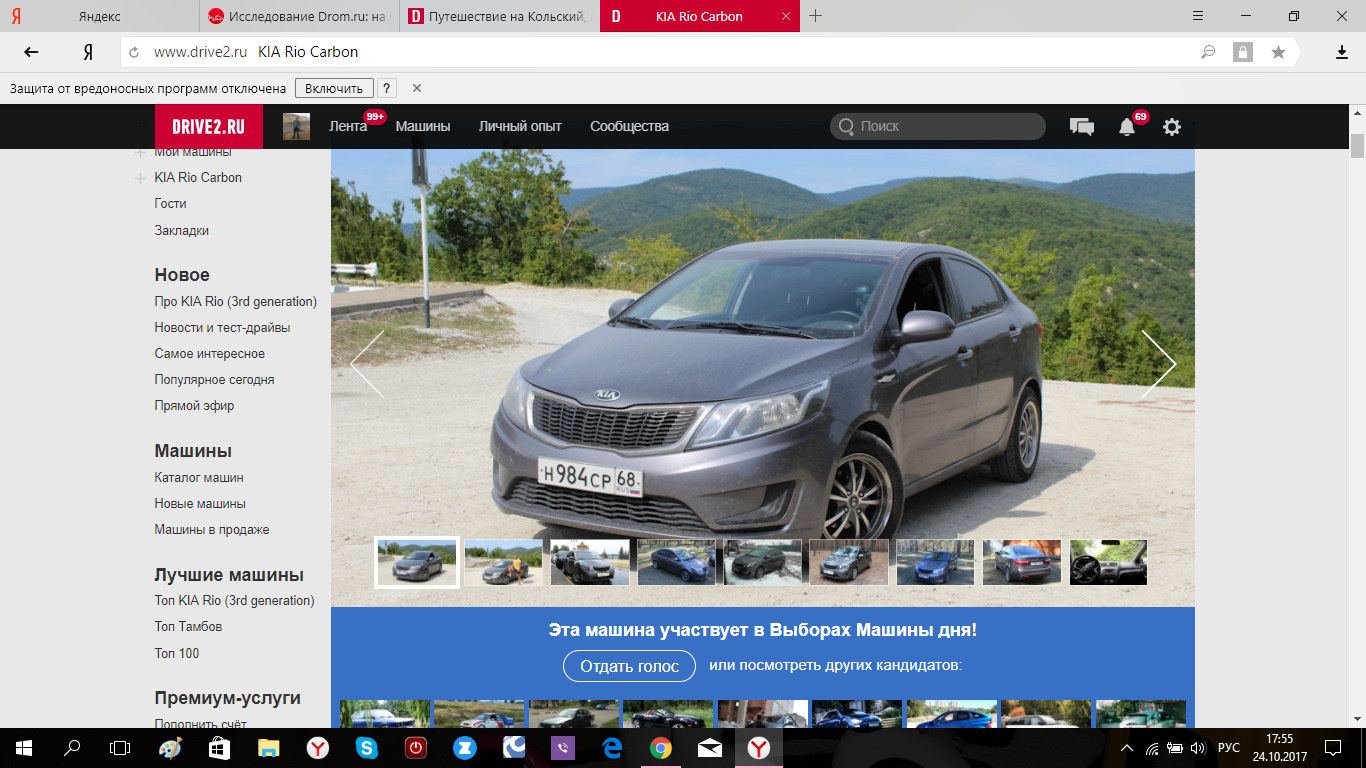Image resolution: width=1366 pixels, height=768 pixels.
Task: Open browser hamburger menu
Action: click(1199, 16)
